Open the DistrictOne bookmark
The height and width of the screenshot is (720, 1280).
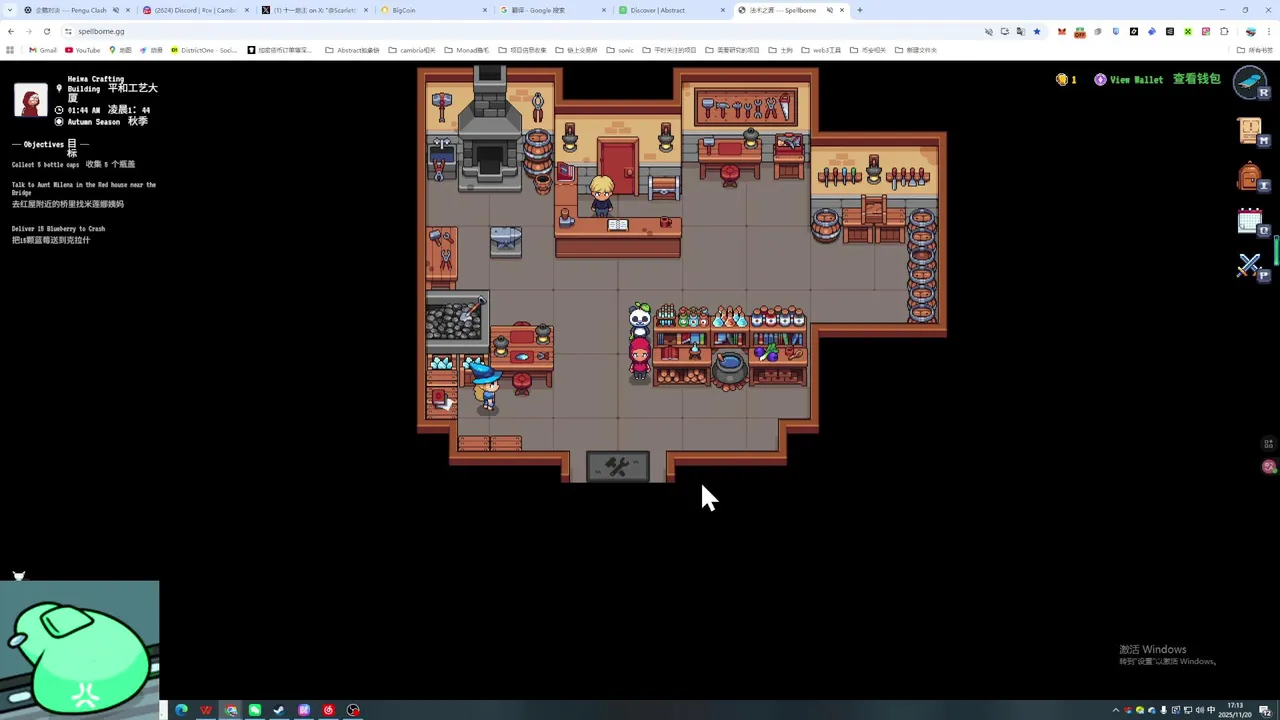coord(204,50)
